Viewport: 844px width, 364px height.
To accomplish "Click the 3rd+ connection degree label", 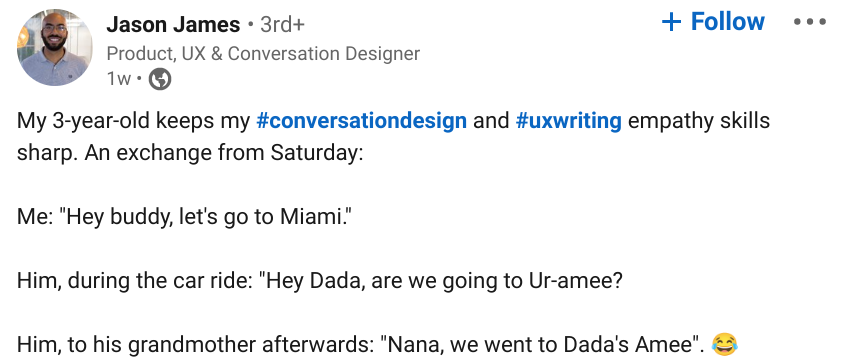I will pyautogui.click(x=282, y=24).
